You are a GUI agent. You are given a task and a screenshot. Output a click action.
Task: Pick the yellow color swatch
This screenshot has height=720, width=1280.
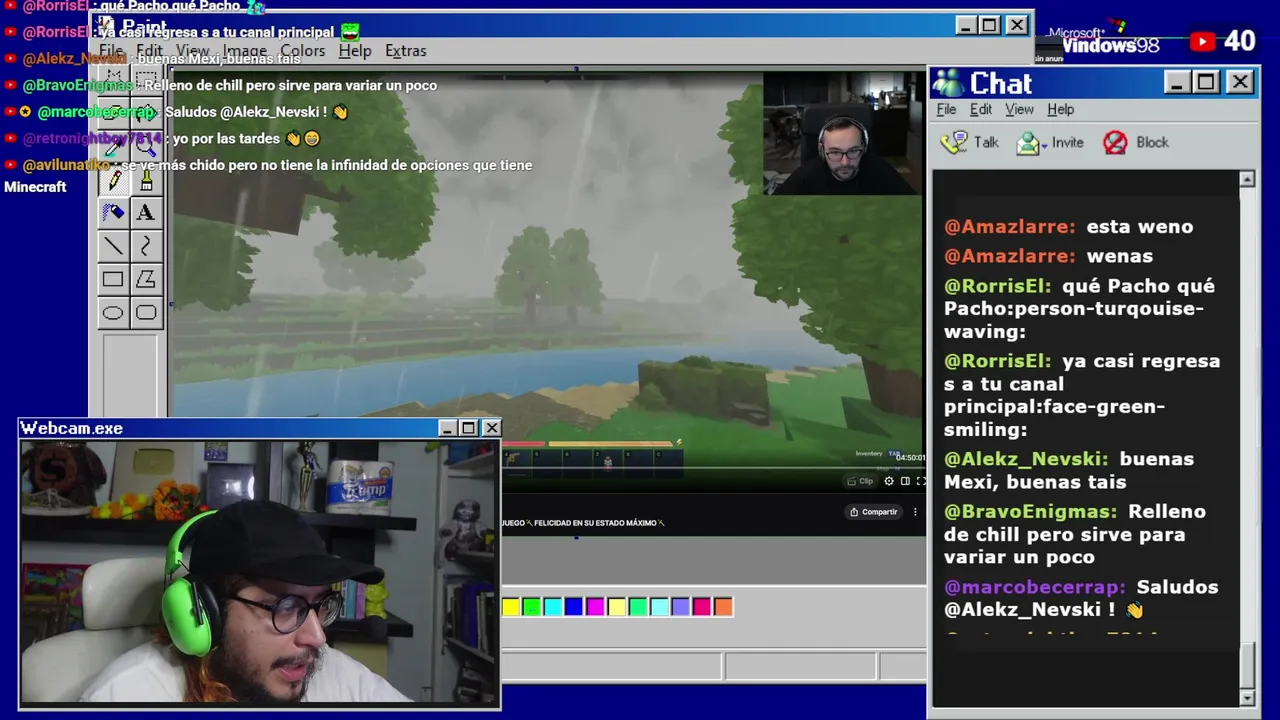511,606
